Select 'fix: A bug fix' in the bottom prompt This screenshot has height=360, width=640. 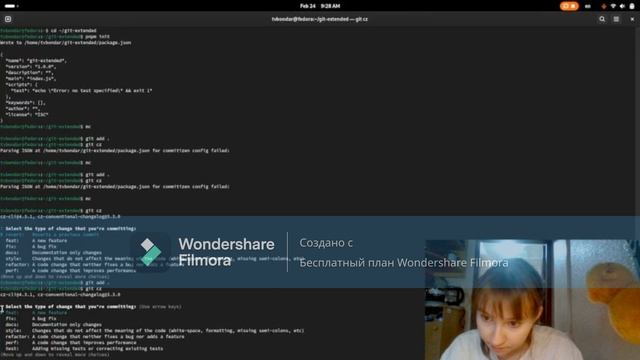(x=31, y=318)
